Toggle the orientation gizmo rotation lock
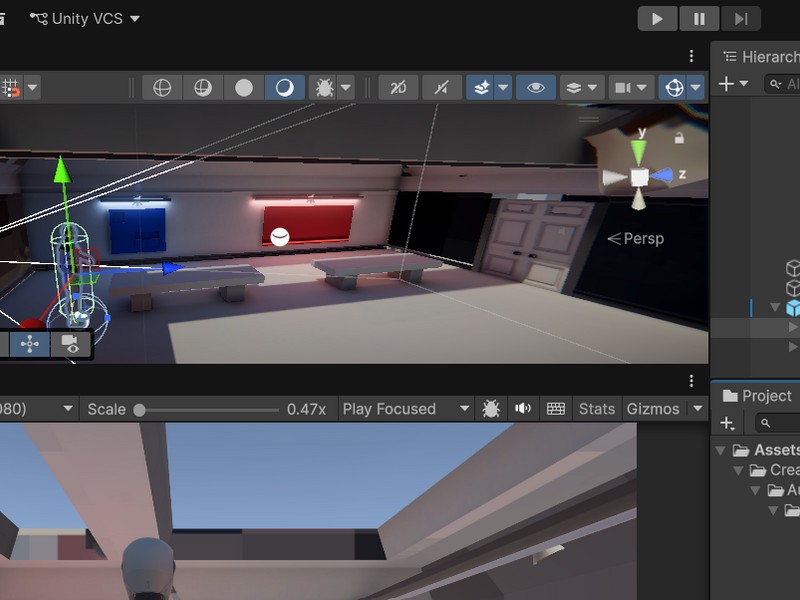800x600 pixels. 679,138
